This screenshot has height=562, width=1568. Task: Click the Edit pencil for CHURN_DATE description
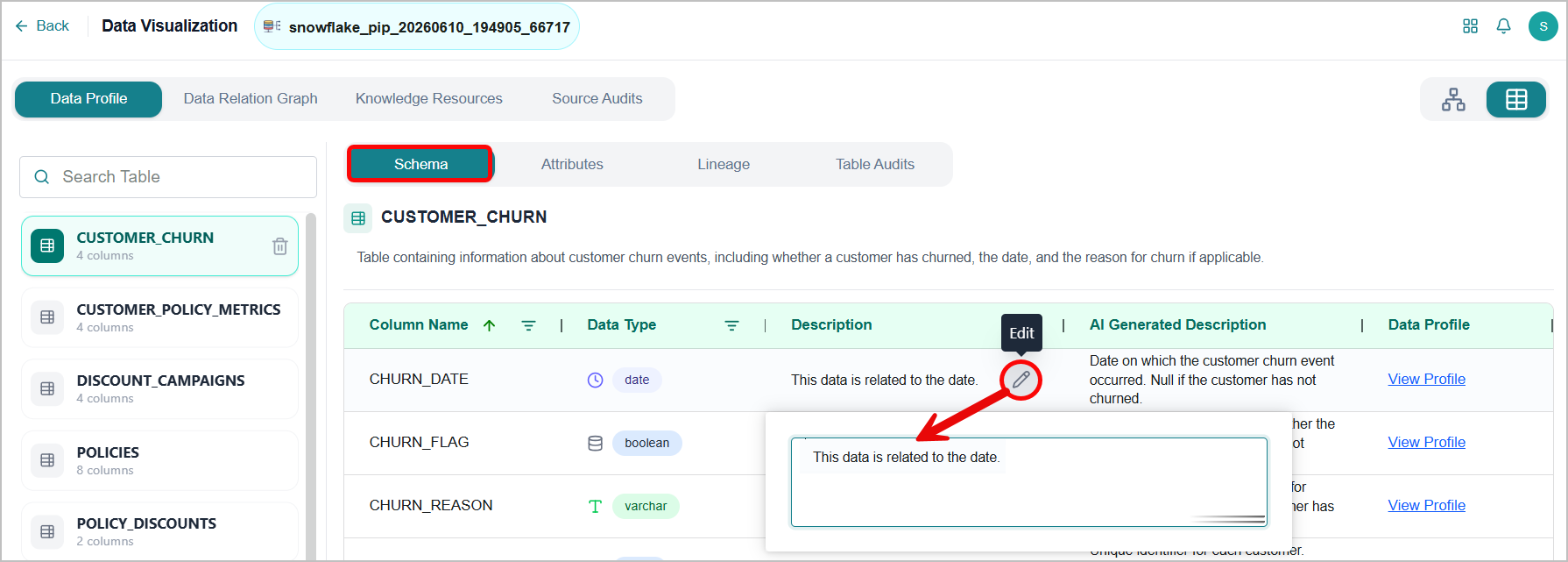(x=1021, y=380)
